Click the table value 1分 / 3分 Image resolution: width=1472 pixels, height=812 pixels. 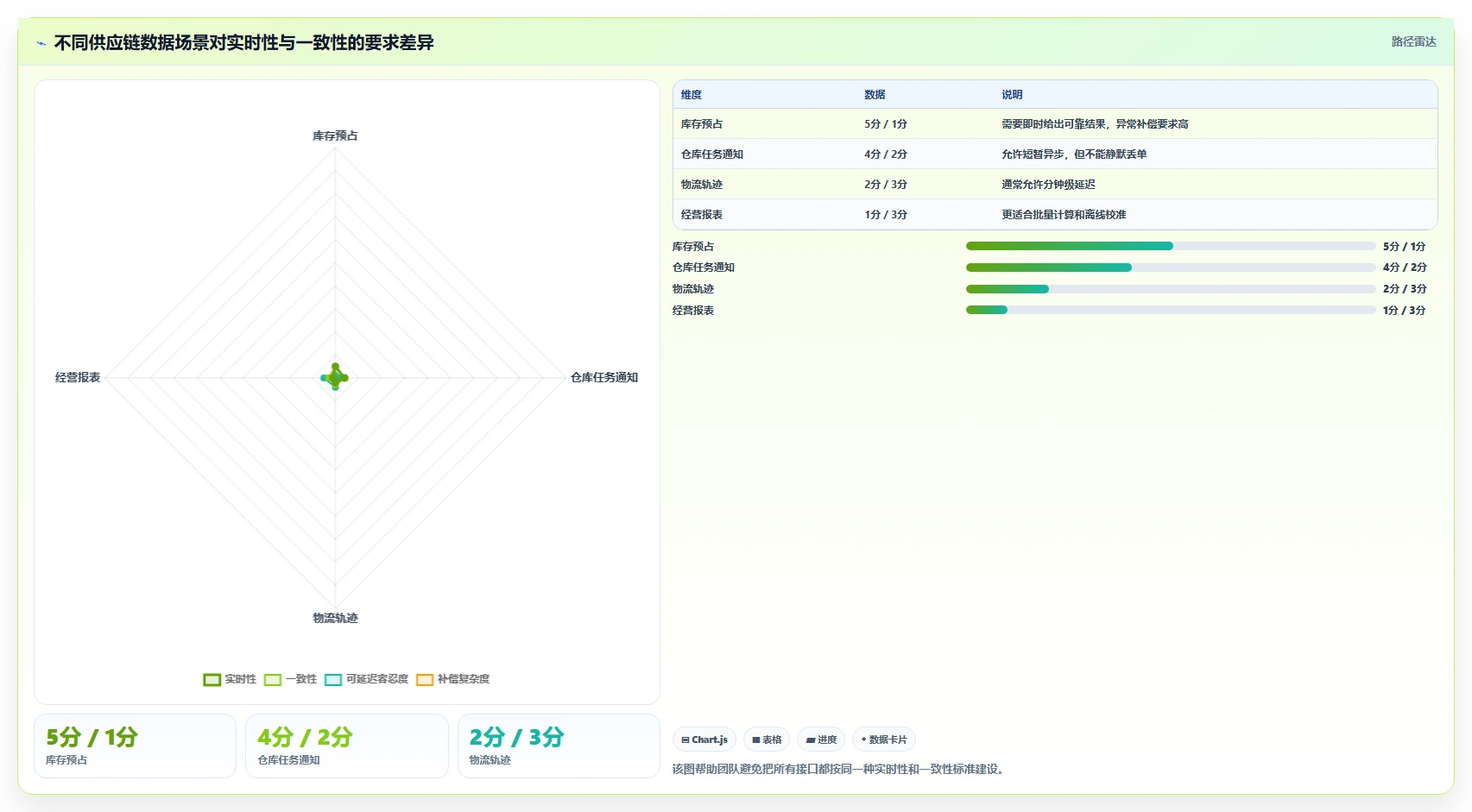[886, 215]
